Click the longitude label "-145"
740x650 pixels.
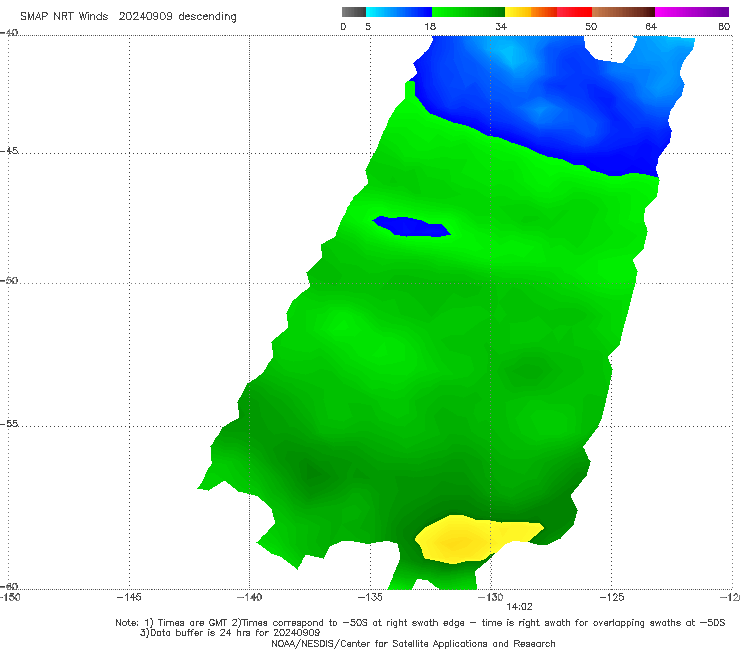point(129,597)
